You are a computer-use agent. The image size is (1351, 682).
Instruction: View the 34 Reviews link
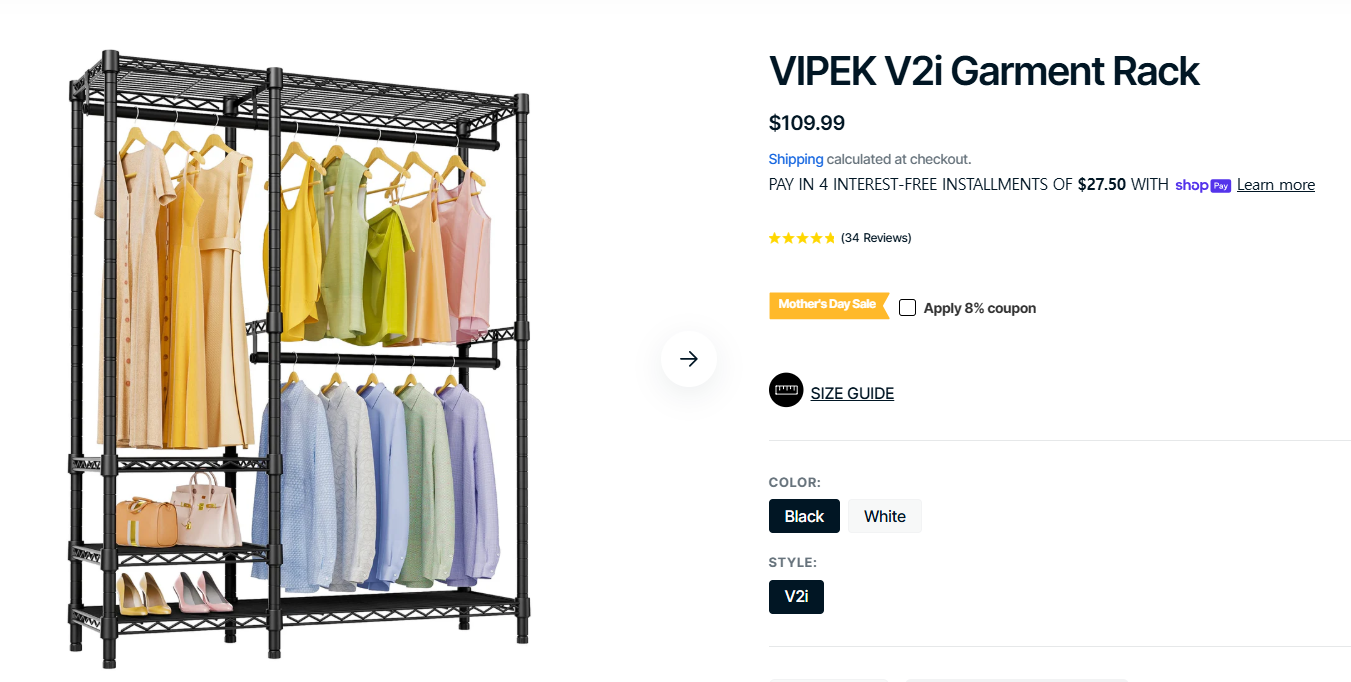(x=876, y=238)
